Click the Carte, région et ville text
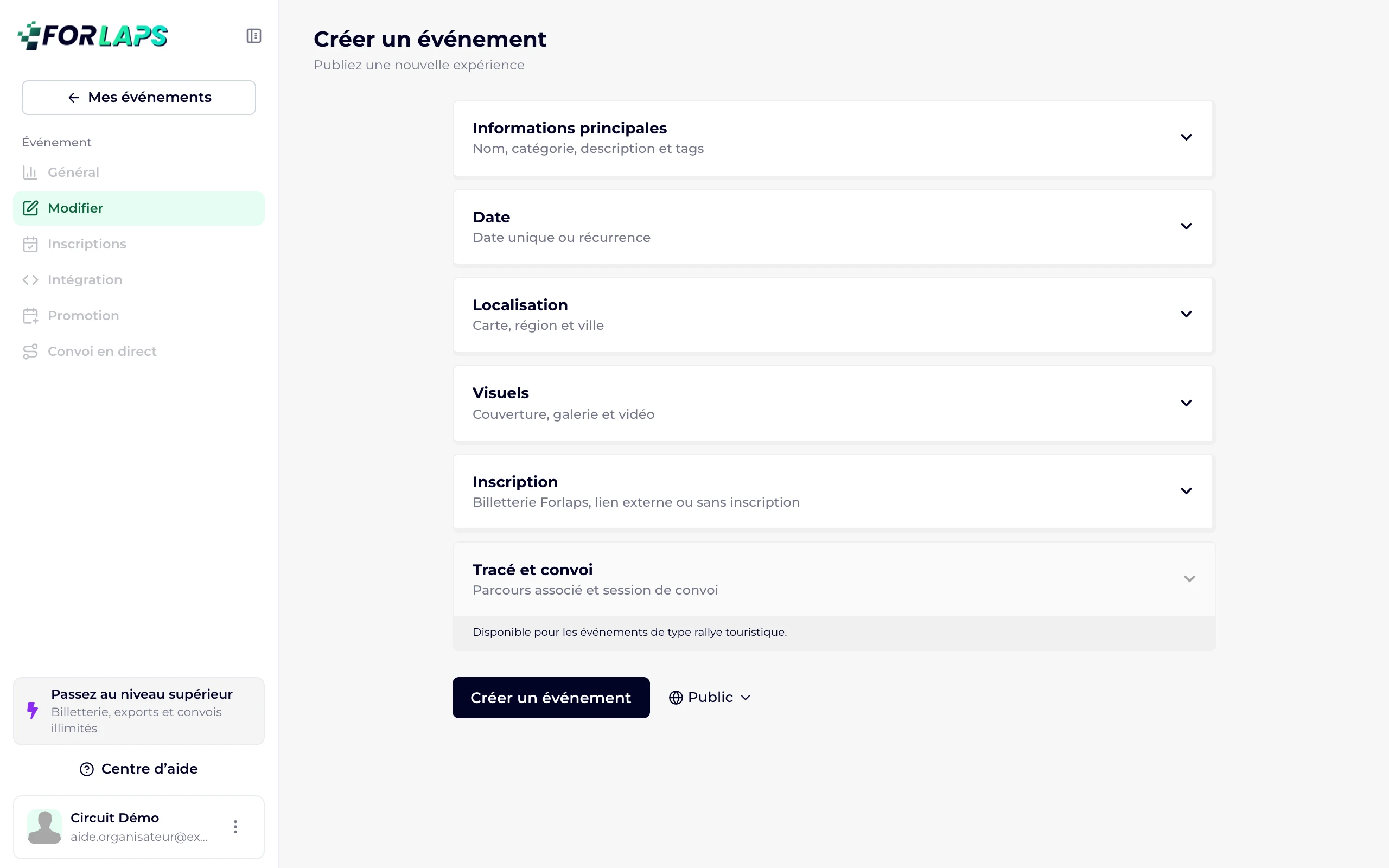 [x=538, y=325]
